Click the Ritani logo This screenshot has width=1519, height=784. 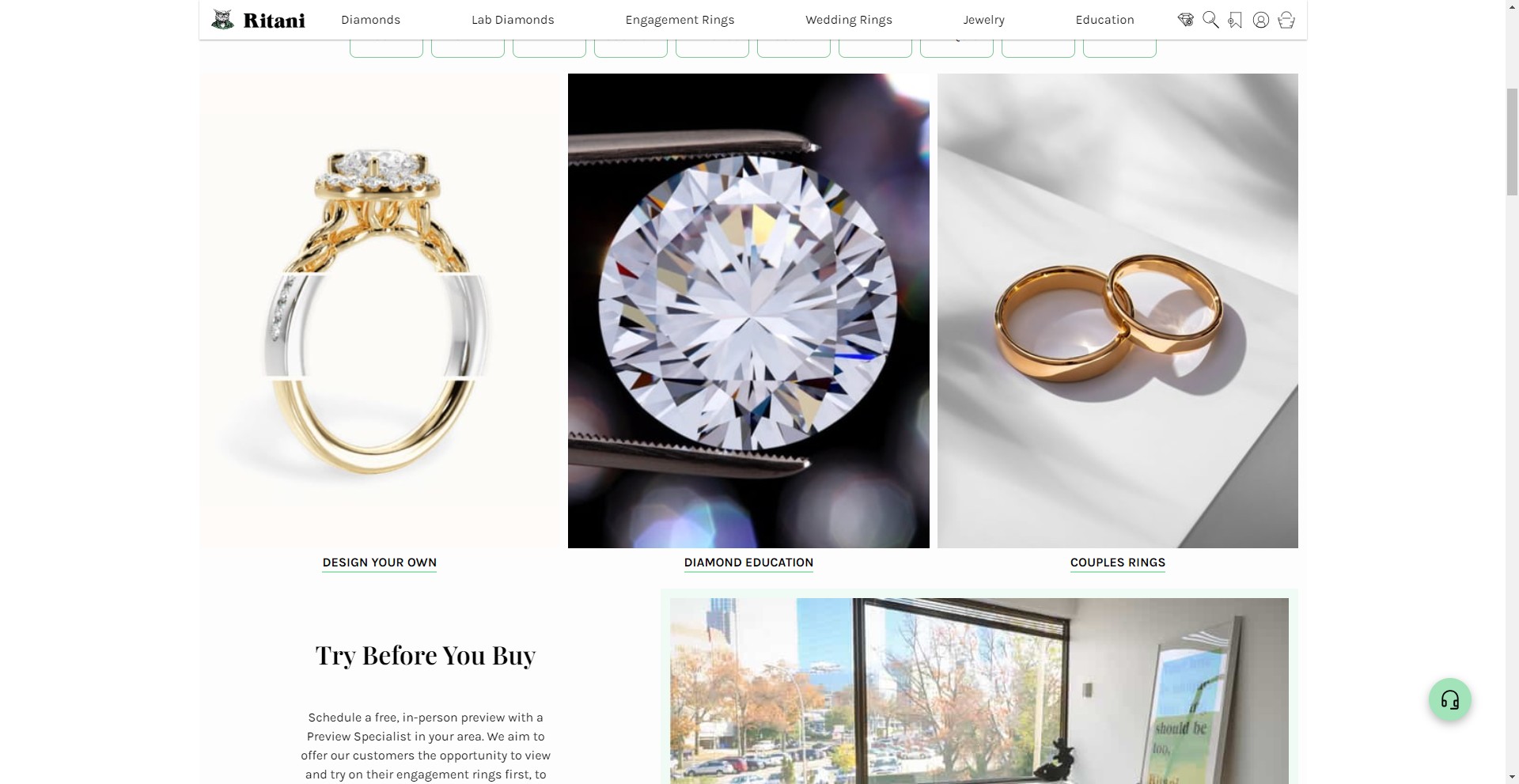click(259, 20)
